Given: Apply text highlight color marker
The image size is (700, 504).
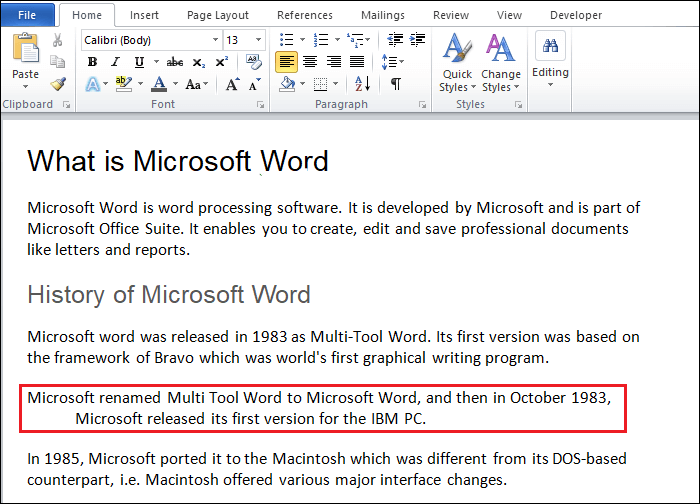Looking at the screenshot, I should [123, 84].
